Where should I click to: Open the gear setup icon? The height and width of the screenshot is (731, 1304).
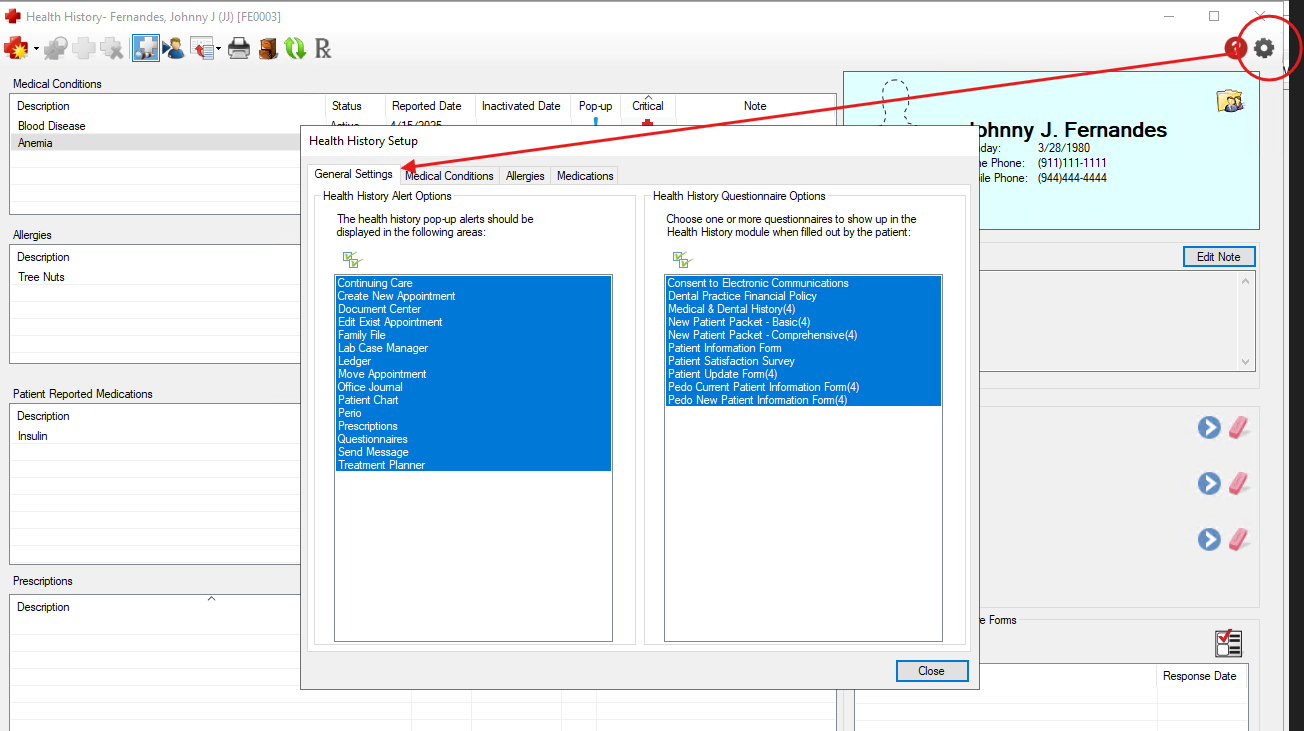(1265, 47)
